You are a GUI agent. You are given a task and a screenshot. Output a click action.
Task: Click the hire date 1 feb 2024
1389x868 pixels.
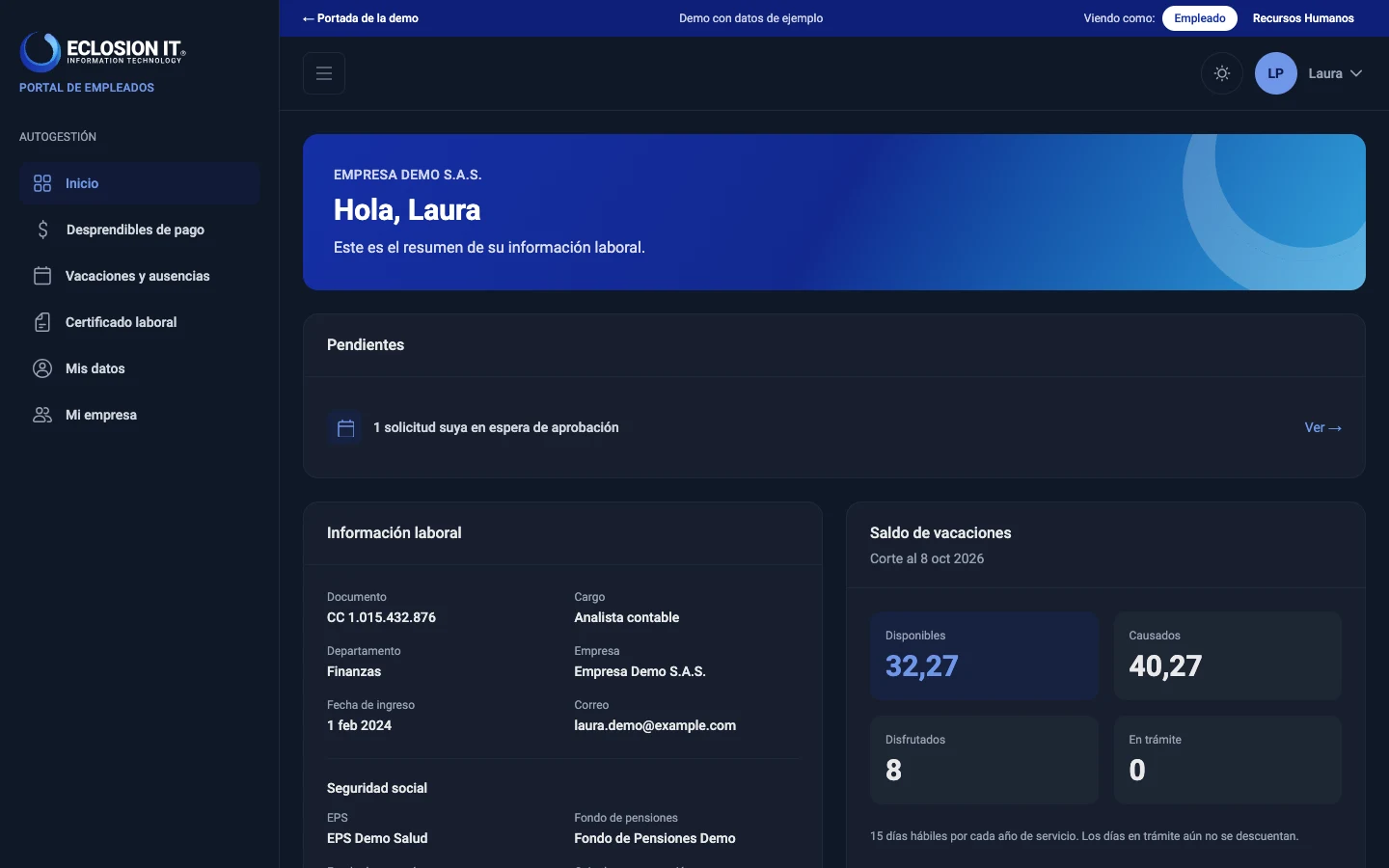point(359,725)
